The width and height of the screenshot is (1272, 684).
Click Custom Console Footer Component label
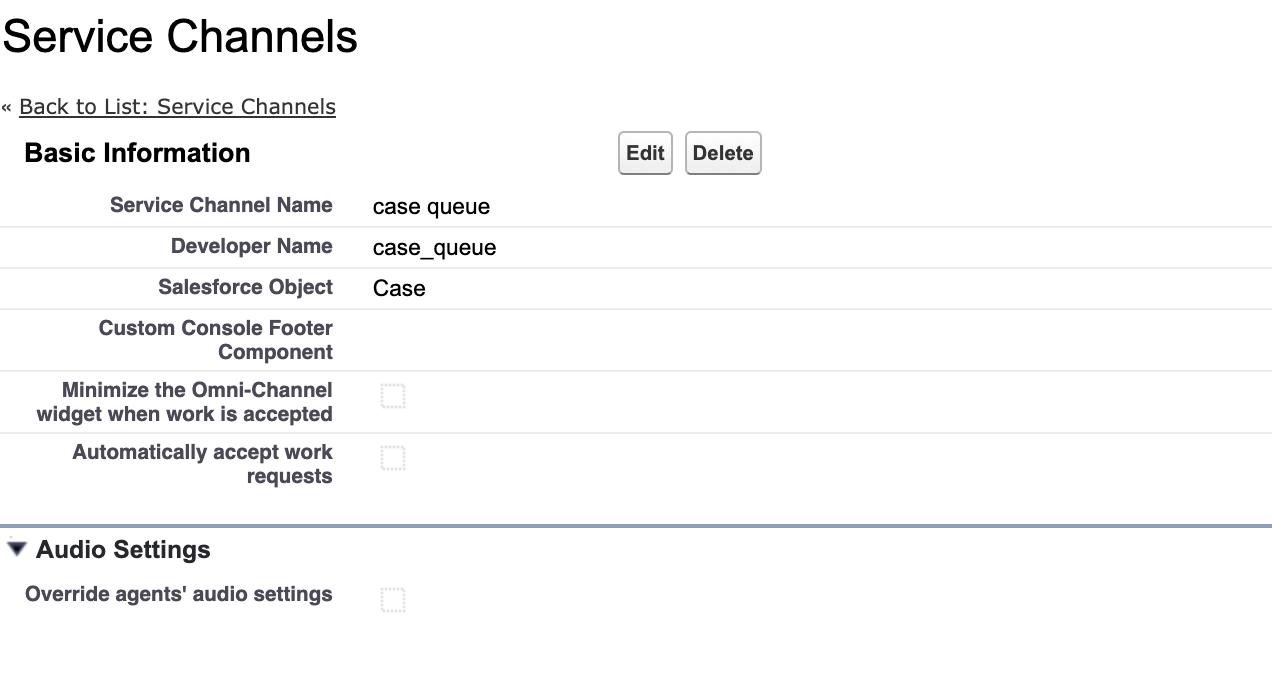pyautogui.click(x=216, y=340)
